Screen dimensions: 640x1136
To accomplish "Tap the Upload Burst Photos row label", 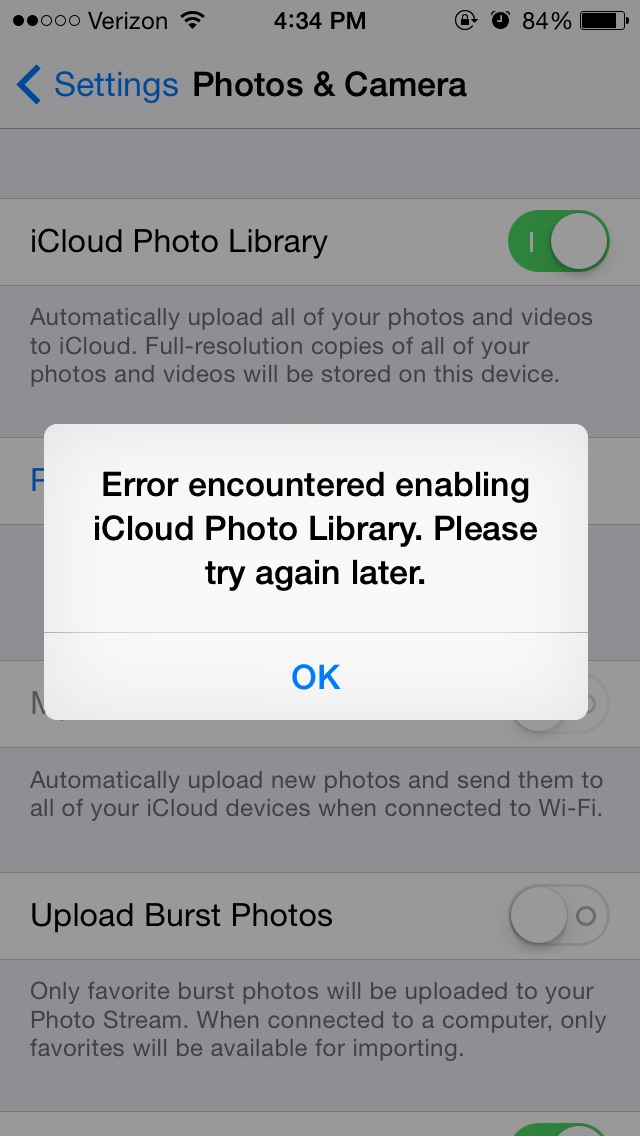I will pos(181,916).
